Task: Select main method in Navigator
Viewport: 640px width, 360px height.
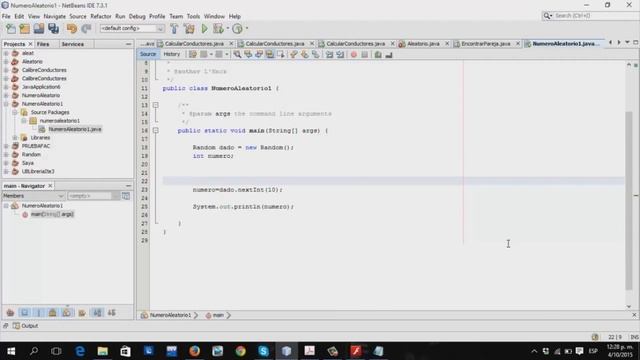Action: 52,214
